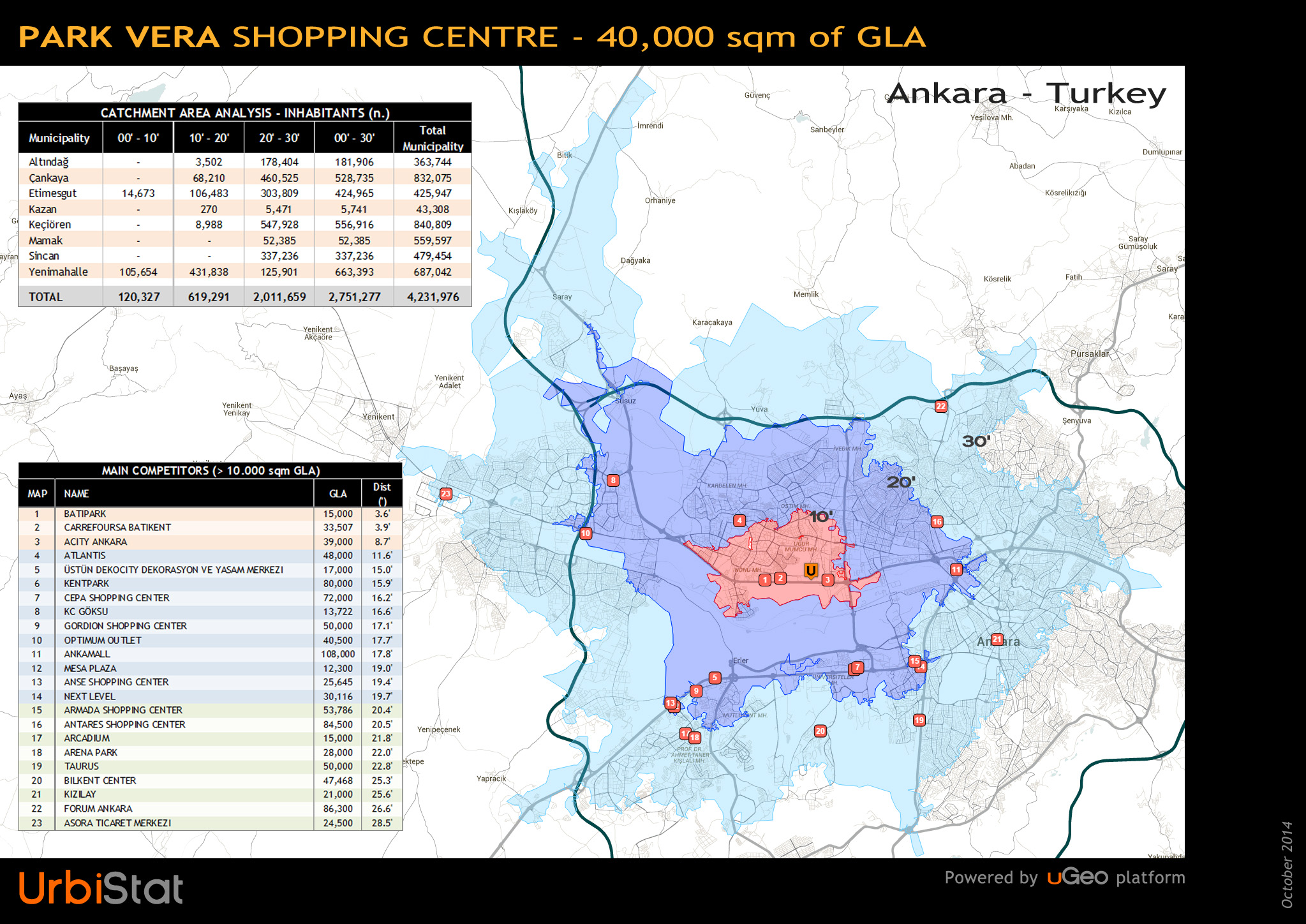Select the ANKAMALL GLA value 108,000

pos(338,654)
